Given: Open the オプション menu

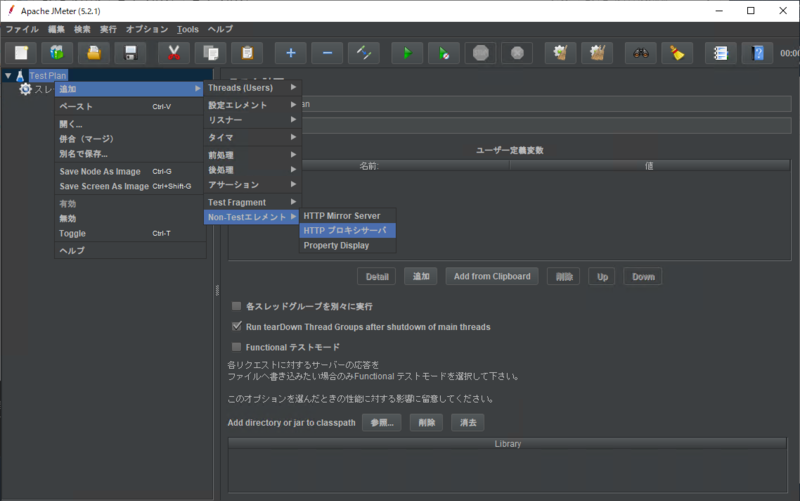Looking at the screenshot, I should [x=147, y=29].
